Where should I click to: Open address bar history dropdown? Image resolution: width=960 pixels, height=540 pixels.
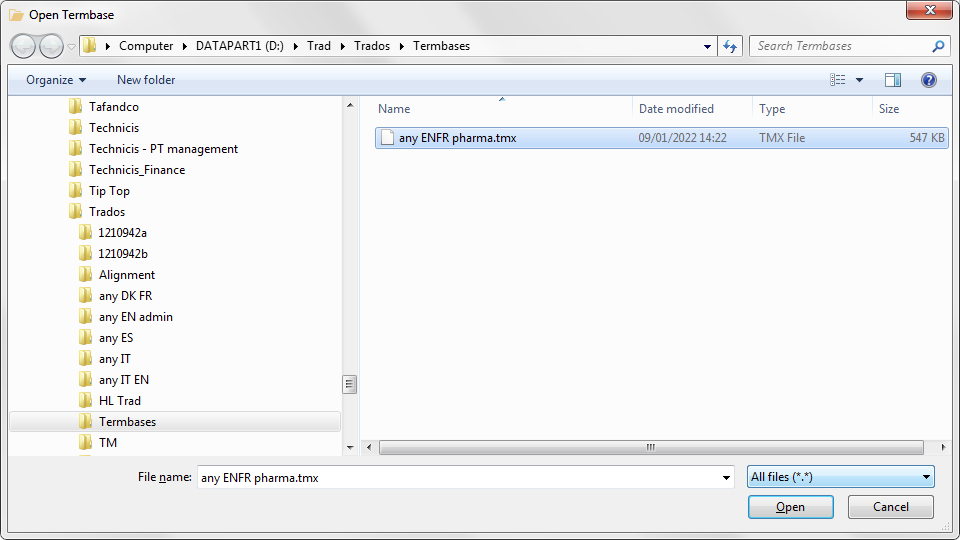[x=707, y=47]
